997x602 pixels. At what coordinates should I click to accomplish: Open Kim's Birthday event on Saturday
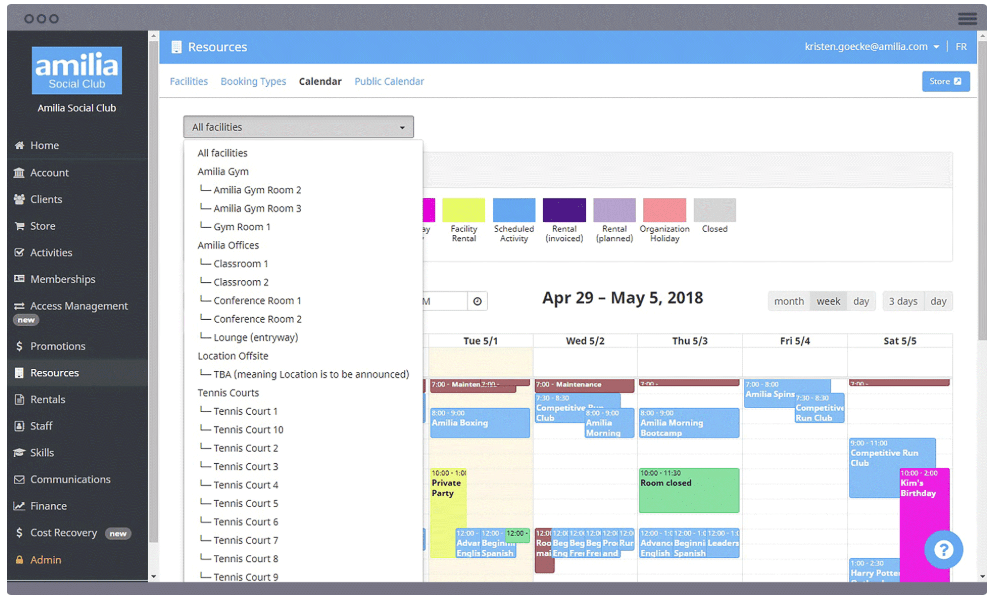pos(925,524)
